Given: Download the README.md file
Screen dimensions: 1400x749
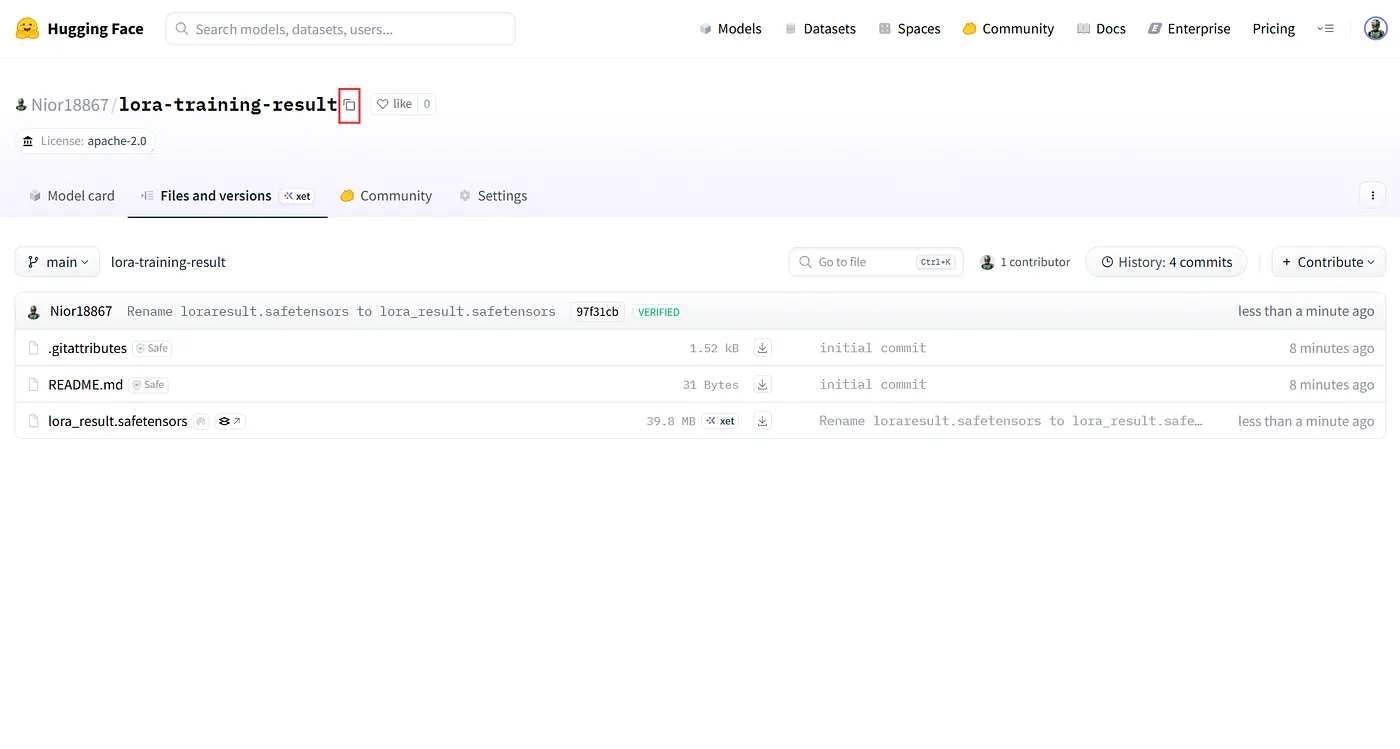Looking at the screenshot, I should [762, 384].
